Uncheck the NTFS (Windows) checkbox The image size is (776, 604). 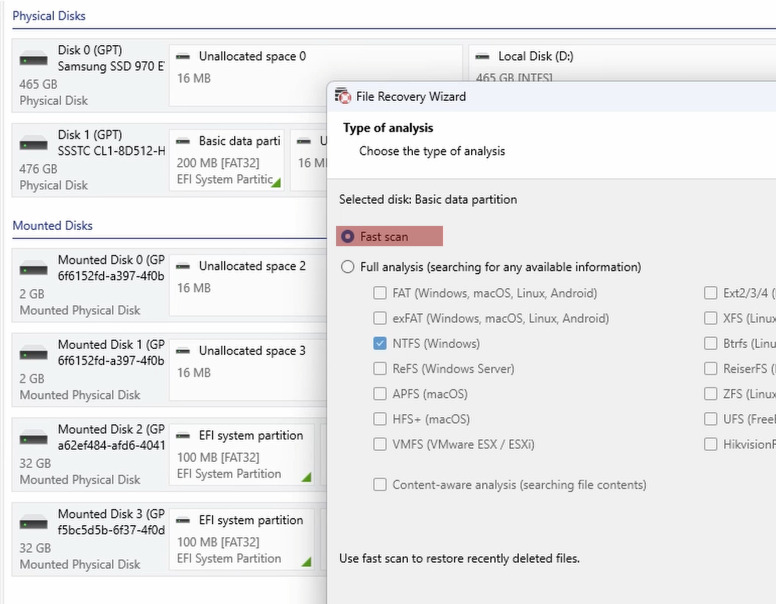click(380, 344)
